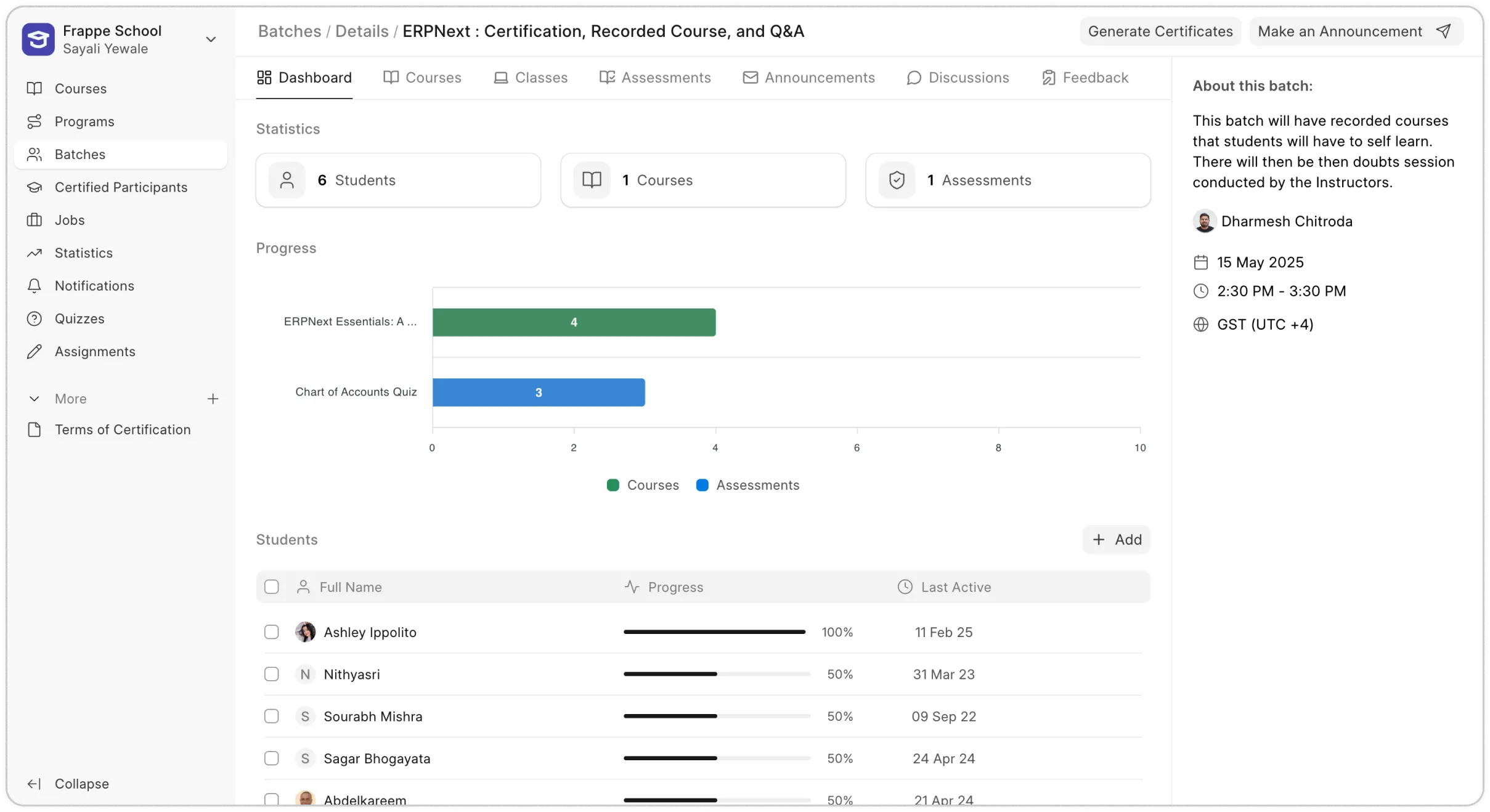The width and height of the screenshot is (1490, 812).
Task: Open the Jobs page via its briefcase icon
Action: click(35, 220)
